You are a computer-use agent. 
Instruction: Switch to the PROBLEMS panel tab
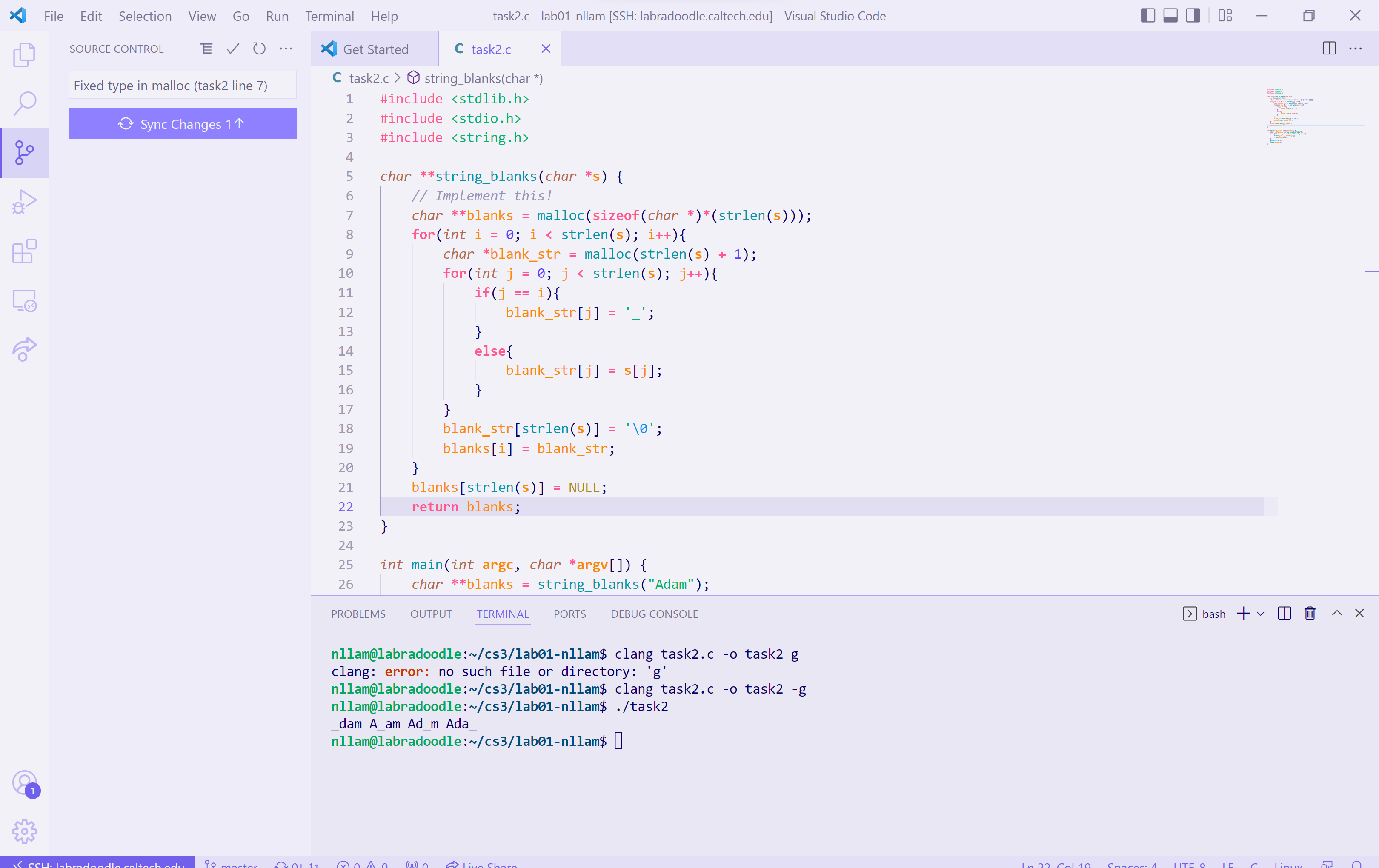[358, 614]
